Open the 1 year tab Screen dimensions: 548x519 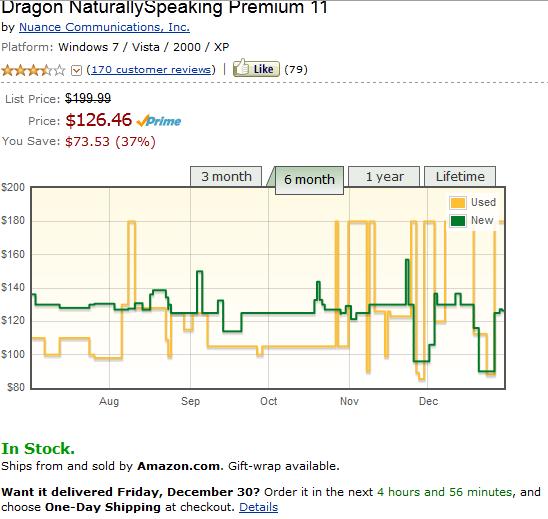[x=384, y=176]
